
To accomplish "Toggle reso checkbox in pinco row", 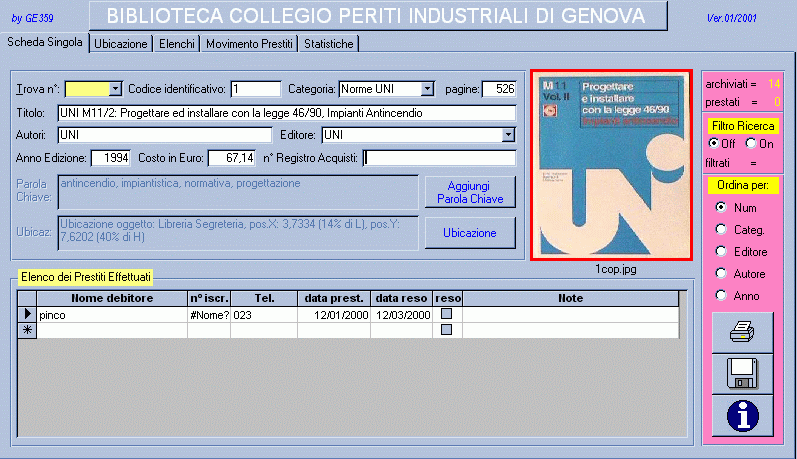I will 446,314.
